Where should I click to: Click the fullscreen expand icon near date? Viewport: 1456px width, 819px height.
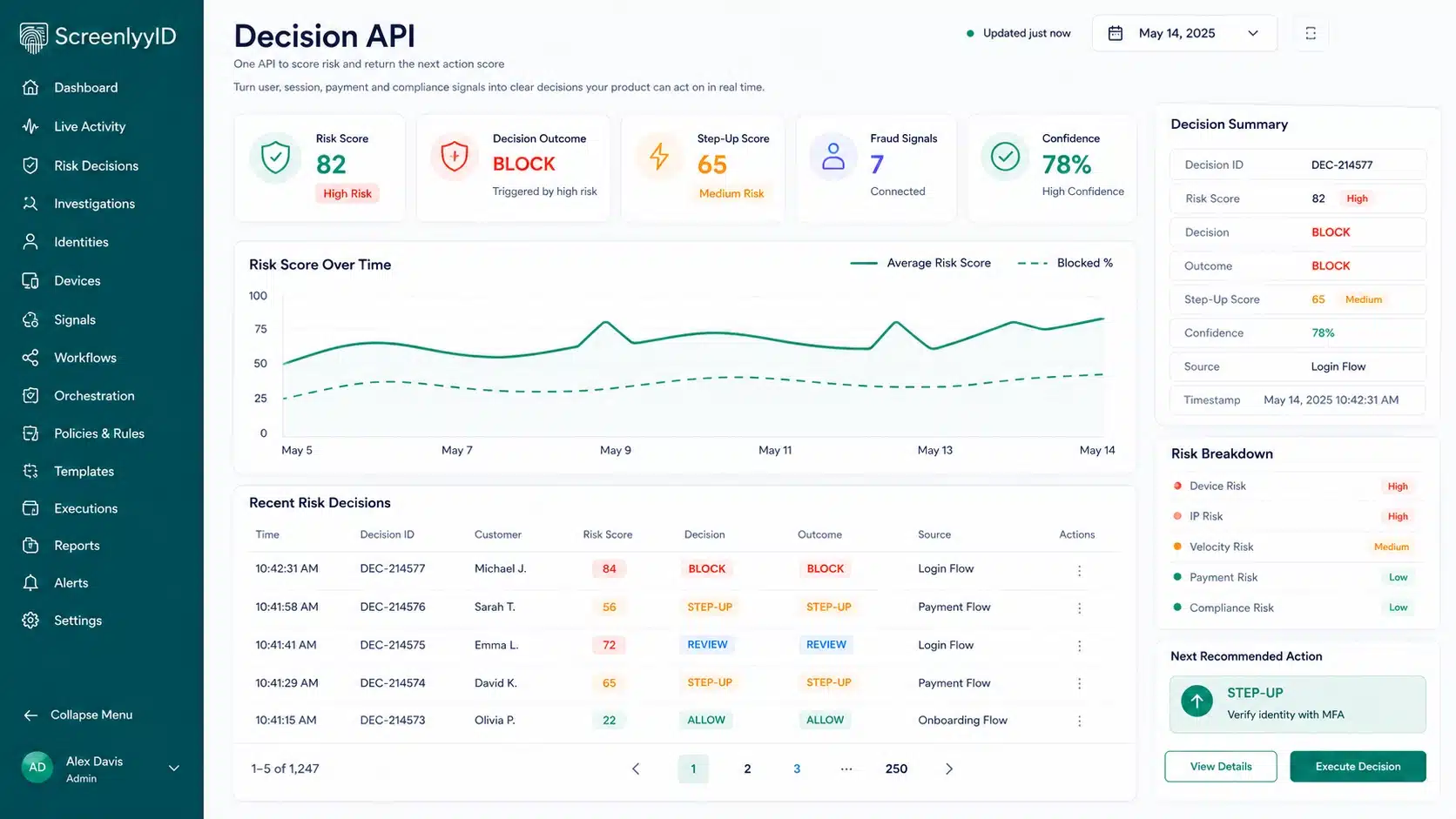pos(1311,33)
